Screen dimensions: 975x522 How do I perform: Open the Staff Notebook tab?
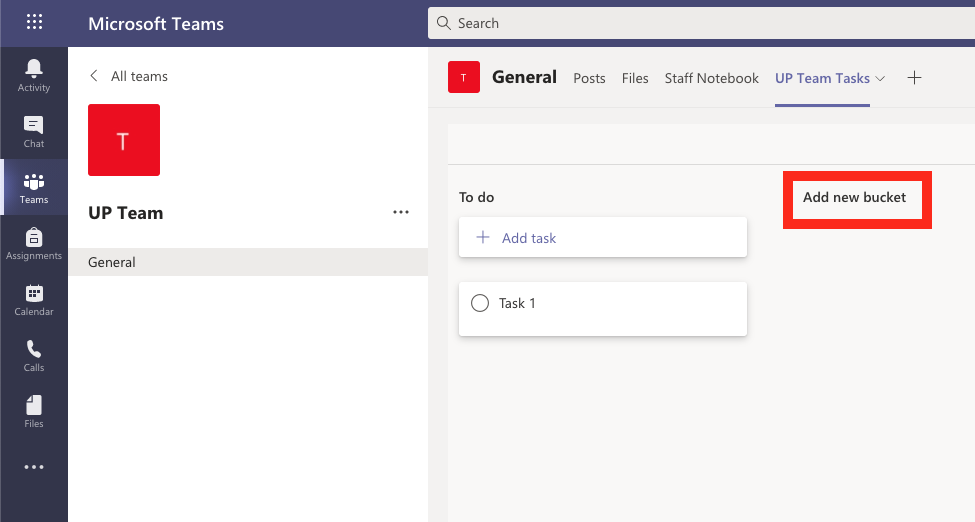711,78
